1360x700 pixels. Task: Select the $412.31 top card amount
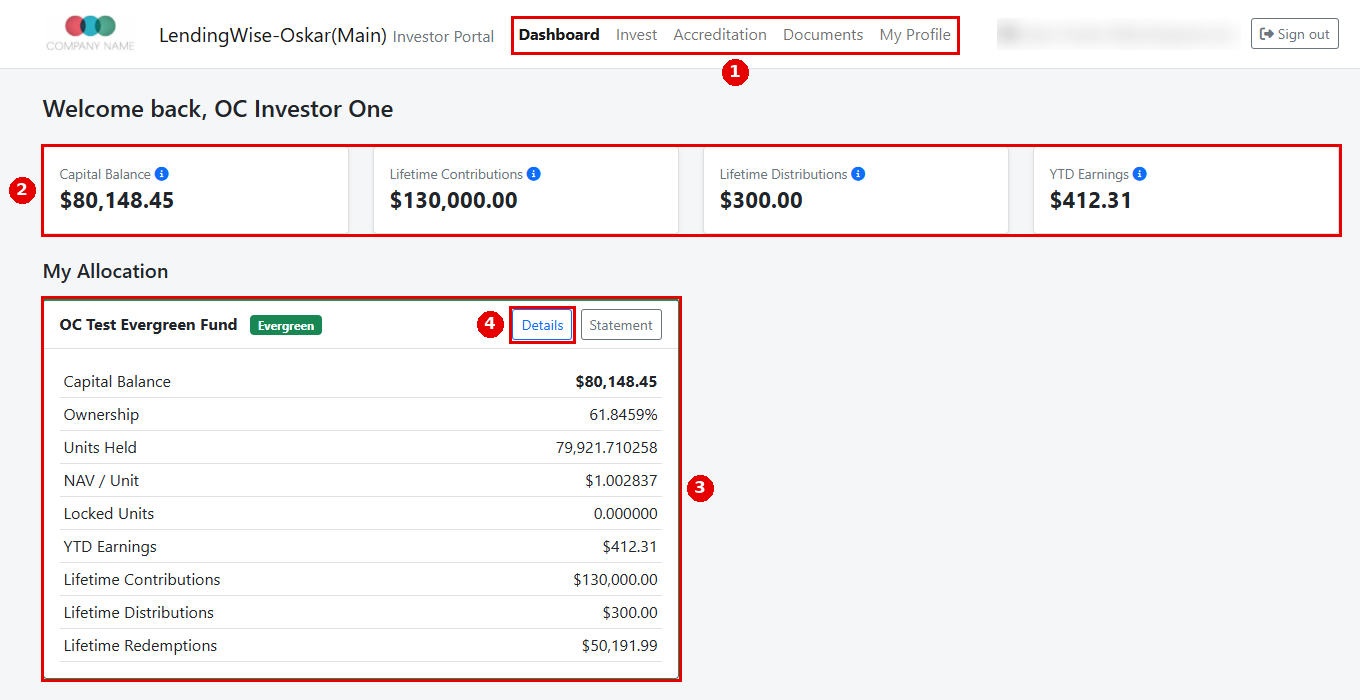(x=1091, y=200)
